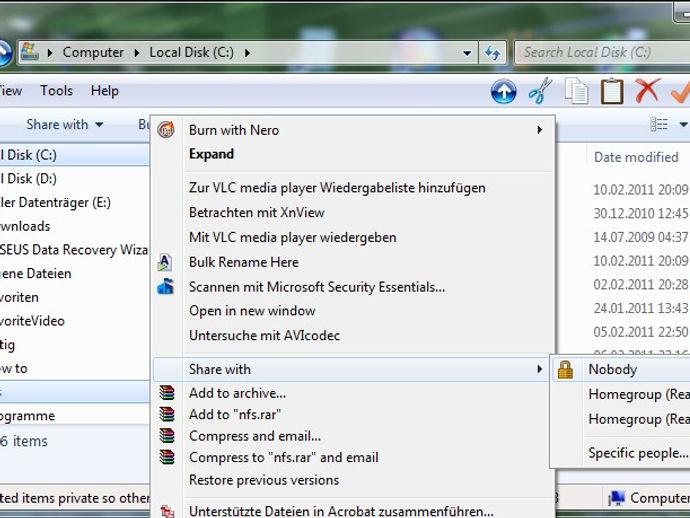Click the Bulk Rename Here icon
The width and height of the screenshot is (690, 518).
[165, 262]
